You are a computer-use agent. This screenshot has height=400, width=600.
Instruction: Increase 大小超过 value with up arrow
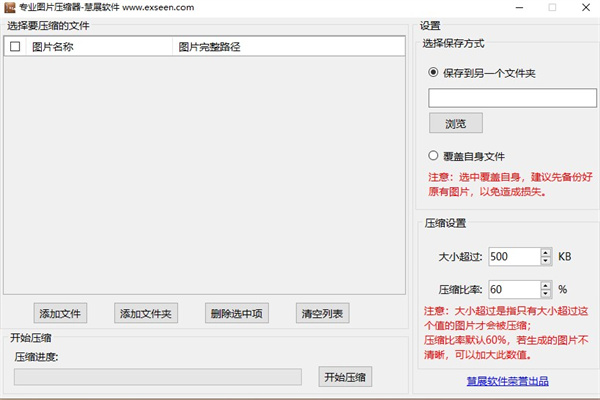pyautogui.click(x=545, y=252)
